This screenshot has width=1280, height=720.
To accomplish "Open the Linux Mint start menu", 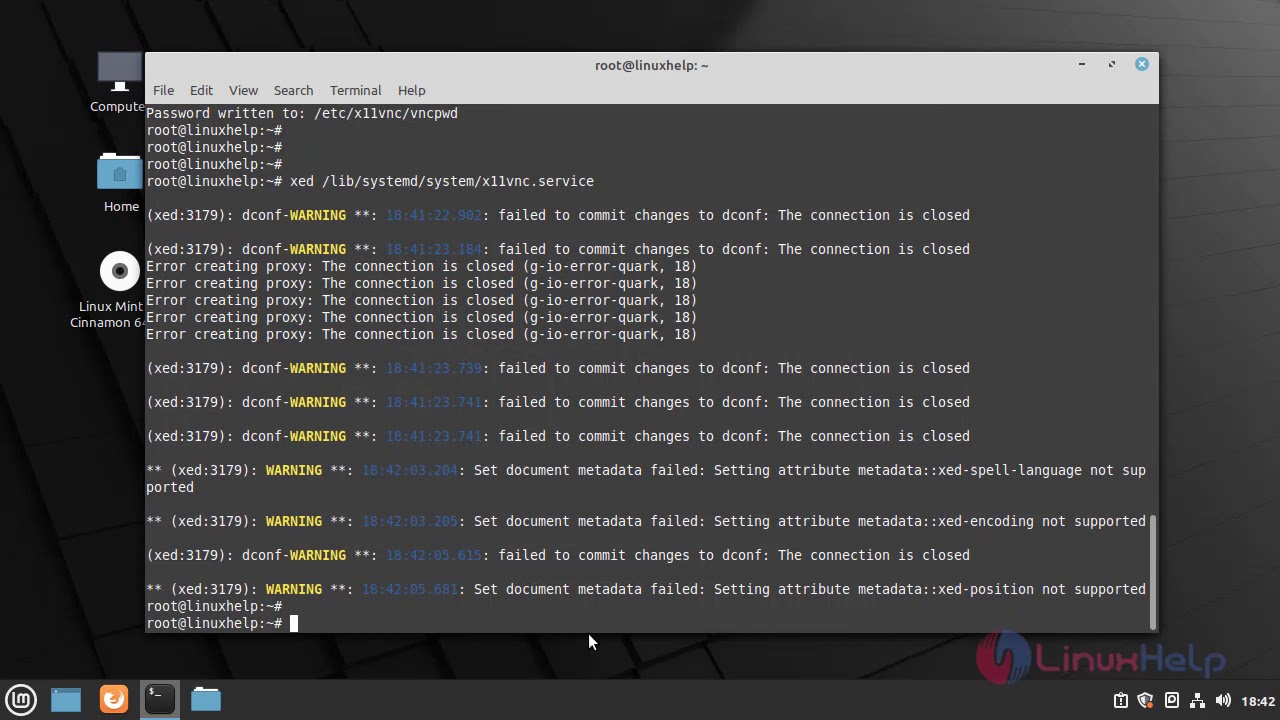I will point(21,699).
